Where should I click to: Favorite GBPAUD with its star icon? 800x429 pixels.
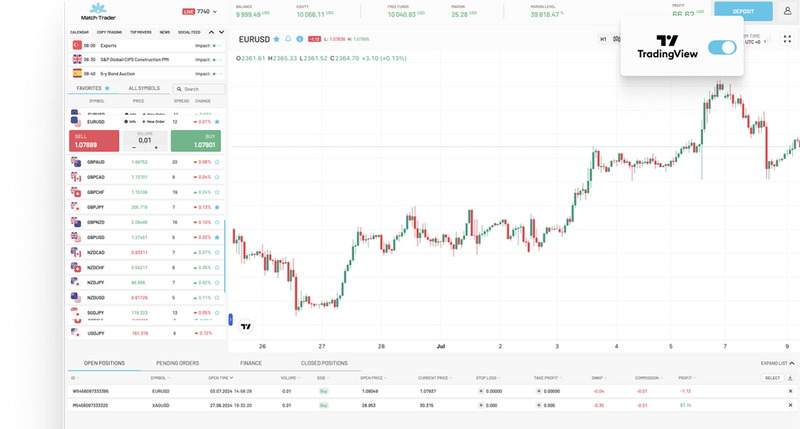coord(217,161)
